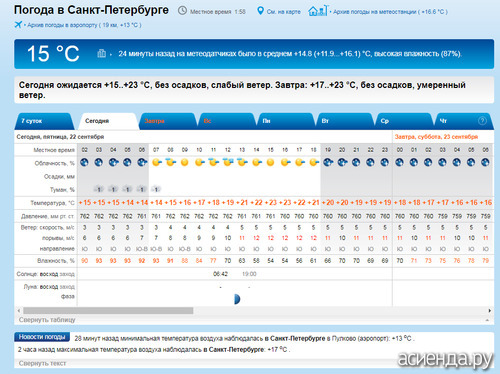Click the local time clock icon
Viewport: 500px width, 374px height.
click(182, 11)
